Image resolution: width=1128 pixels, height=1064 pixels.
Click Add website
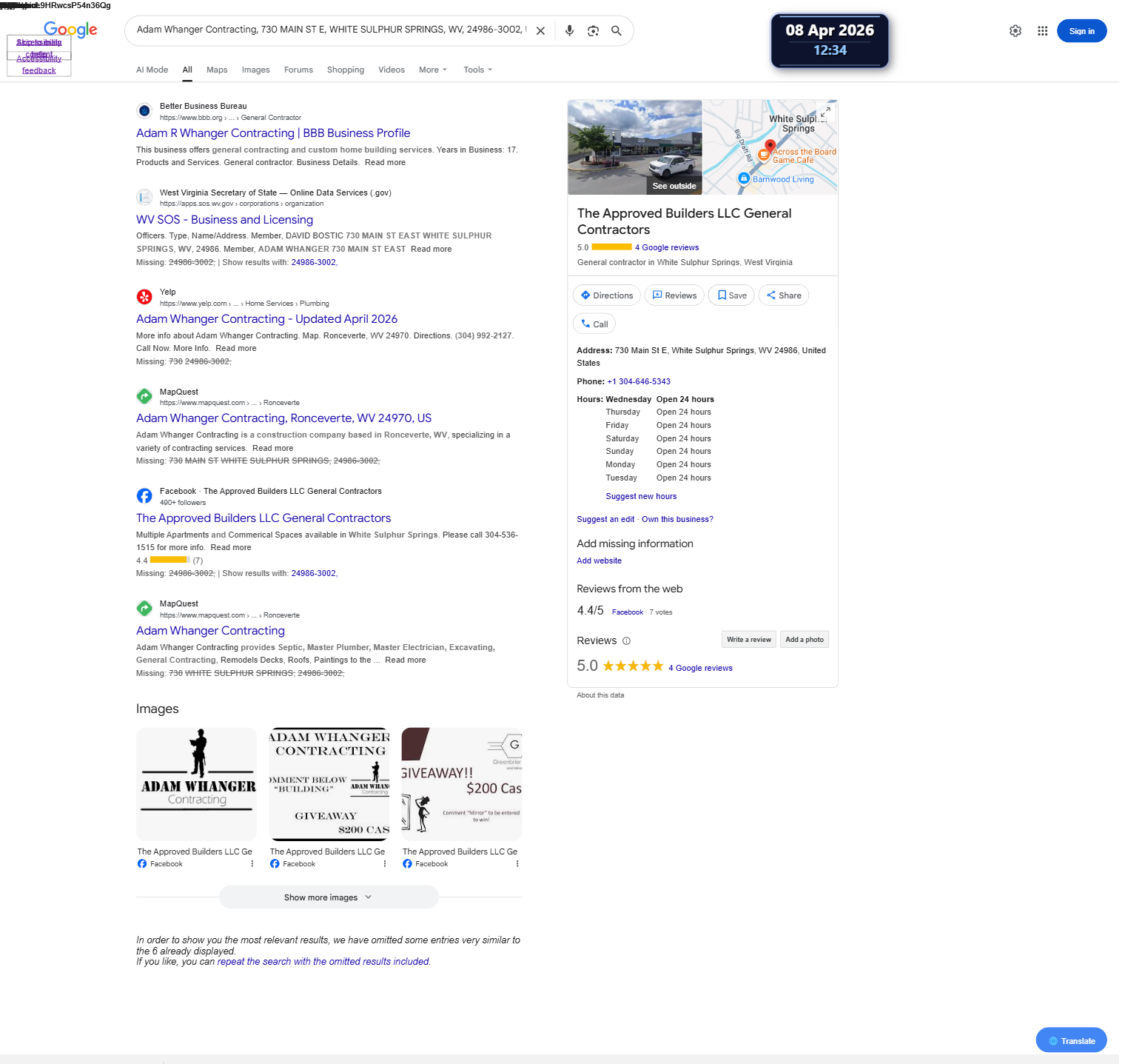coord(599,561)
